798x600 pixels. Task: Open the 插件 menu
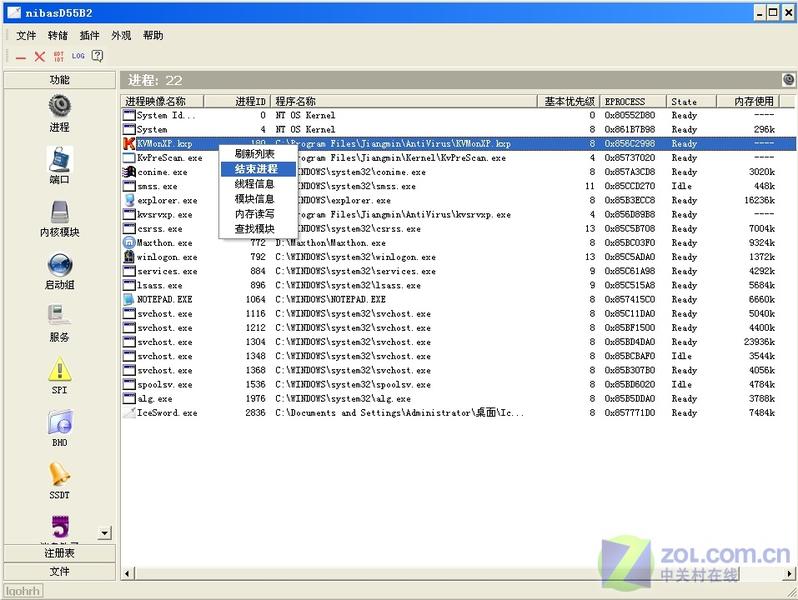(x=90, y=35)
